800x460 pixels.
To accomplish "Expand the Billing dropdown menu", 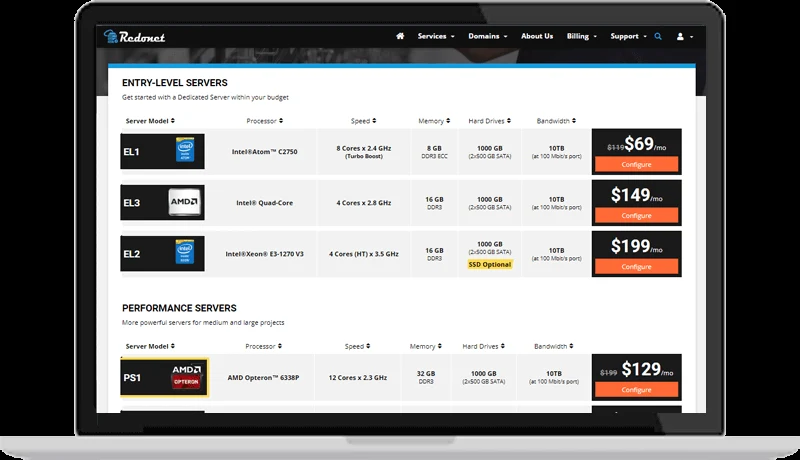I will coord(582,36).
